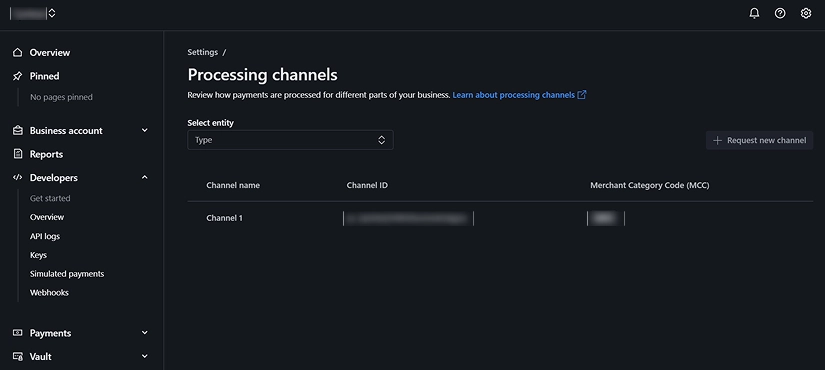Click the Vault card-lock icon
Viewport: 825px width, 370px height.
tap(17, 356)
